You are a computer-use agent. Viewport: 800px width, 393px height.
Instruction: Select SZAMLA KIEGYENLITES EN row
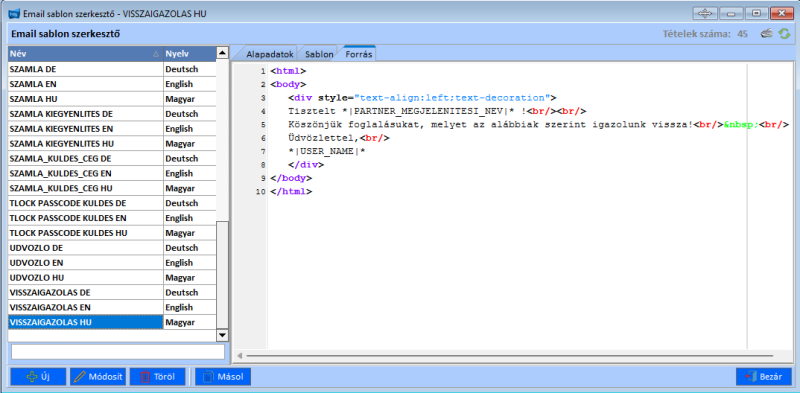[112, 129]
